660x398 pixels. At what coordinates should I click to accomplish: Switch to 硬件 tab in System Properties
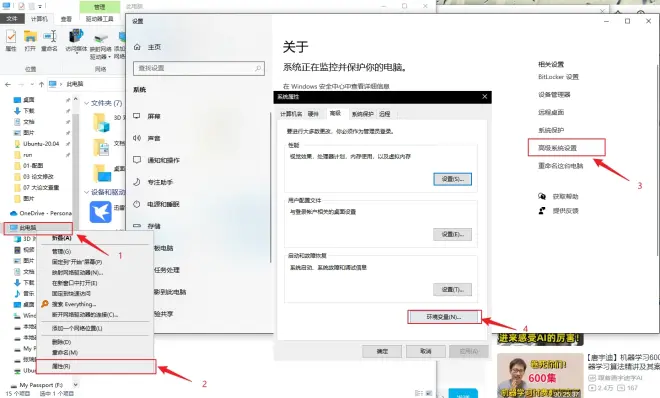[x=313, y=114]
